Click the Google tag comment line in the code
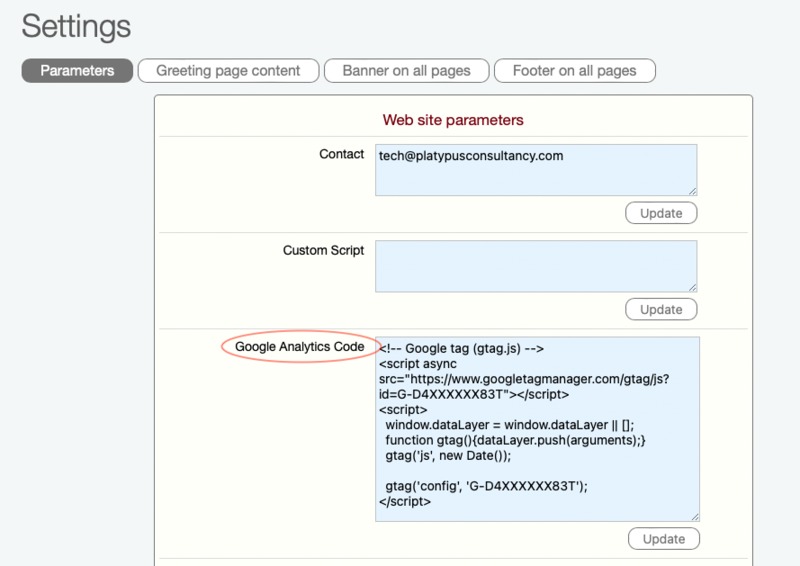This screenshot has height=566, width=800. coord(461,348)
